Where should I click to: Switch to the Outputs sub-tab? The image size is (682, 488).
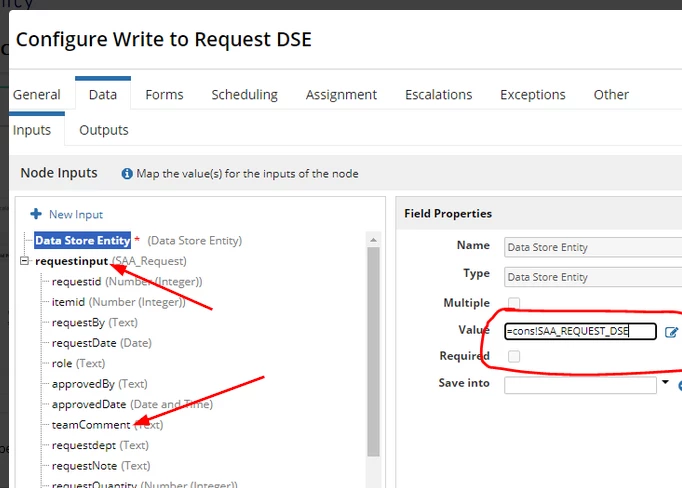point(104,130)
